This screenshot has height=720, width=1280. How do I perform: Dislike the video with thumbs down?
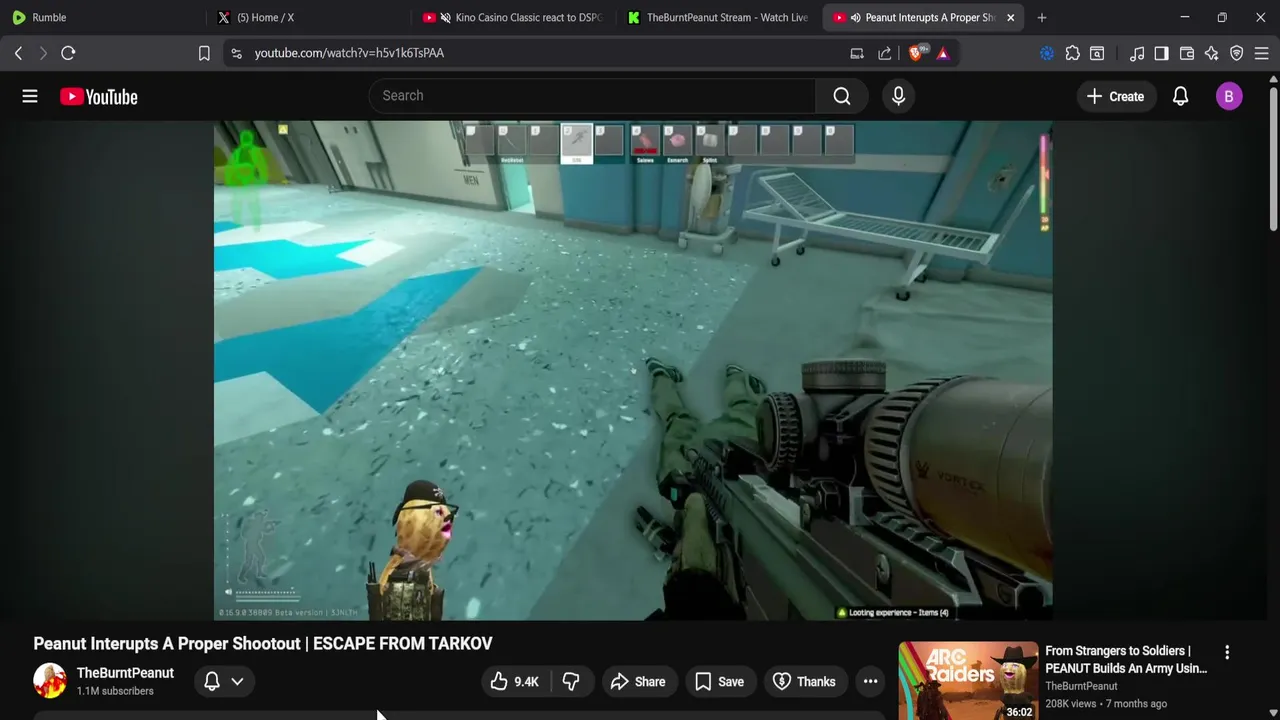[x=571, y=682]
